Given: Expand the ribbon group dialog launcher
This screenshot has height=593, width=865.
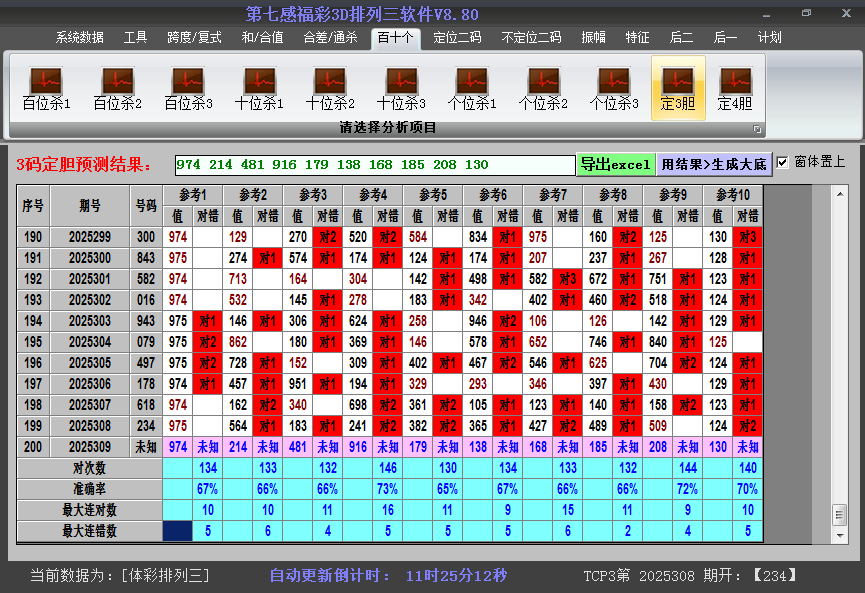Looking at the screenshot, I should (x=757, y=129).
